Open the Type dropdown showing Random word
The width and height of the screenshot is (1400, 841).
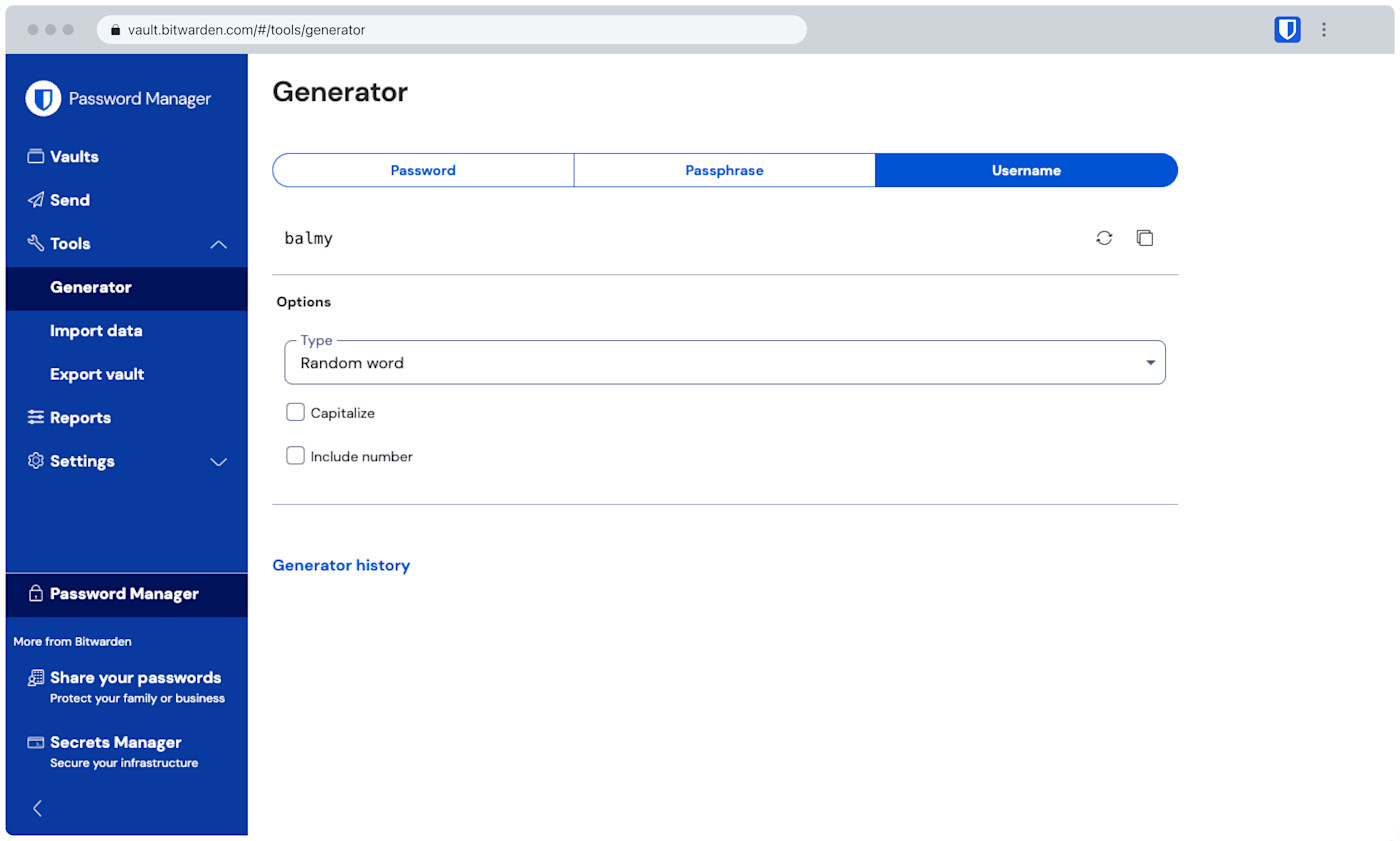[725, 362]
